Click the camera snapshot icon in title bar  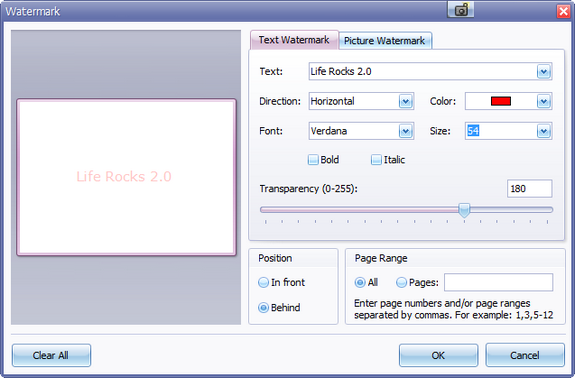tap(461, 10)
